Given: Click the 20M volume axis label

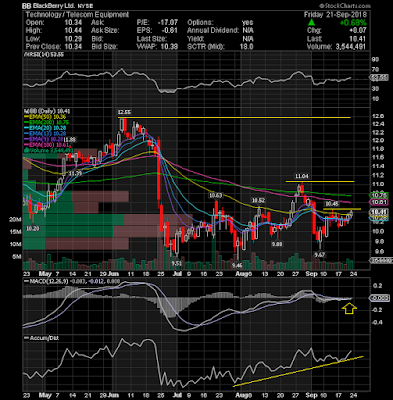Looking at the screenshot, I should [16, 220].
